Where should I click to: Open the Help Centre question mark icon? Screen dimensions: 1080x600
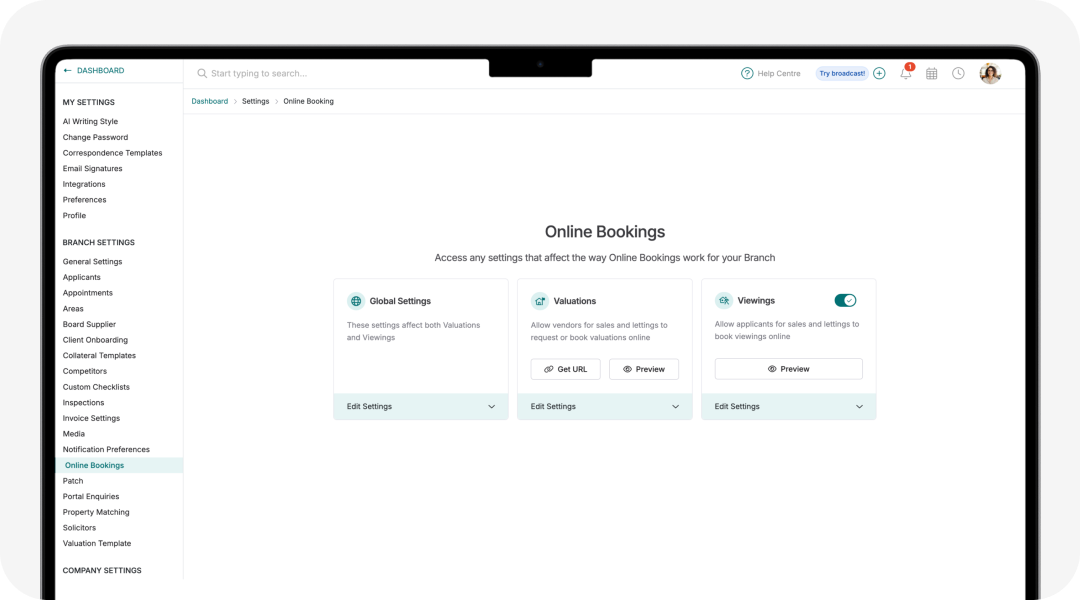click(x=747, y=73)
